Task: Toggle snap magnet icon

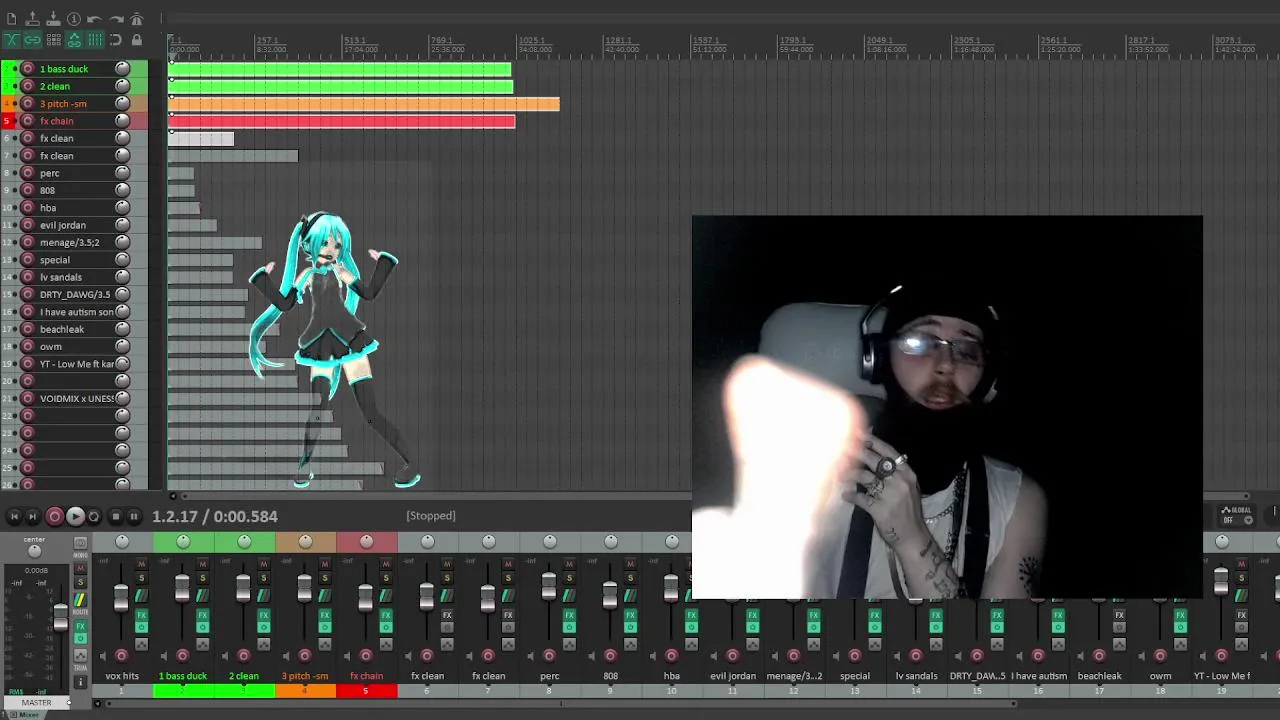Action: (x=116, y=40)
